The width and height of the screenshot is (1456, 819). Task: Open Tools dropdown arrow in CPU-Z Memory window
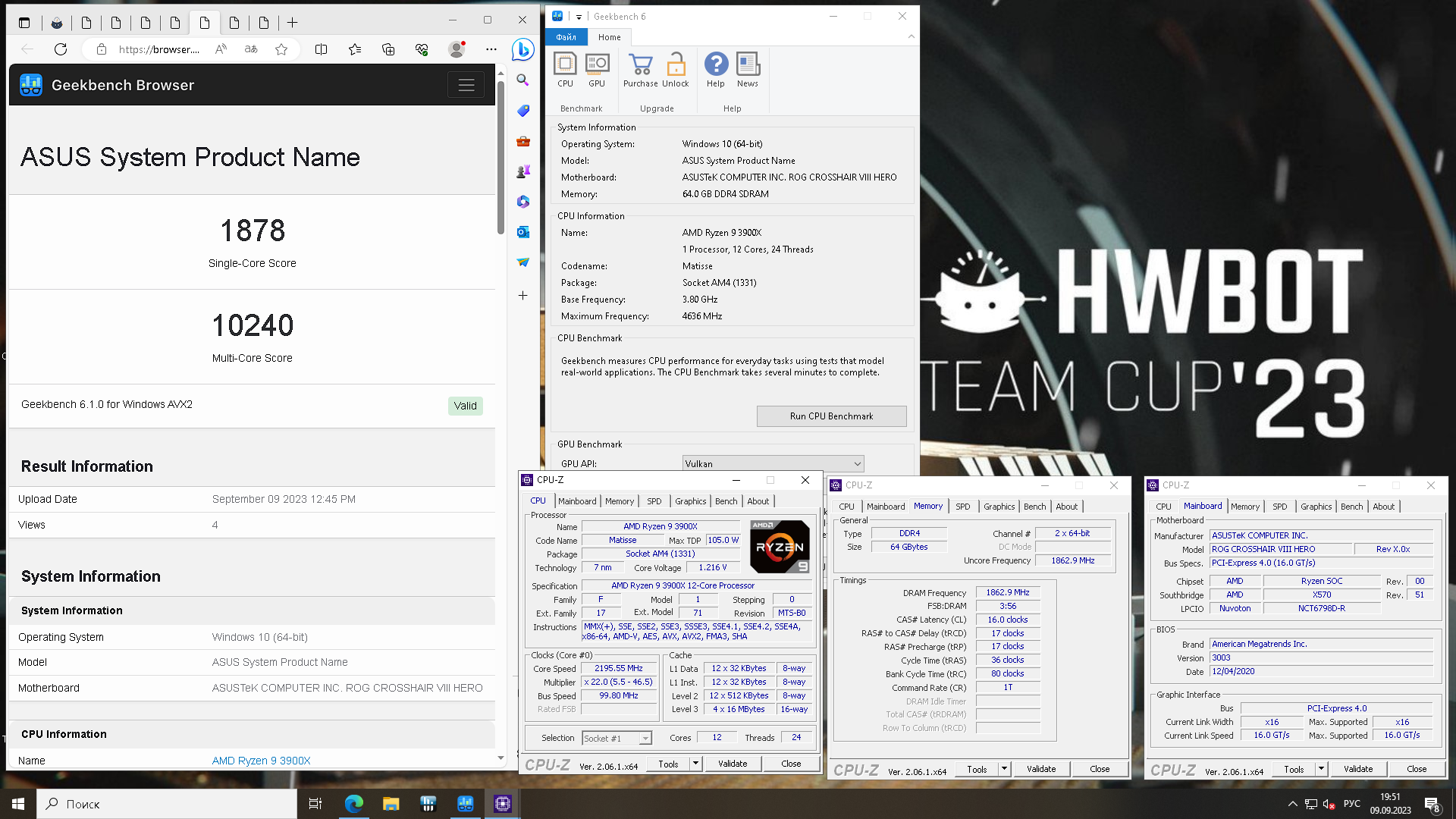pyautogui.click(x=1004, y=769)
